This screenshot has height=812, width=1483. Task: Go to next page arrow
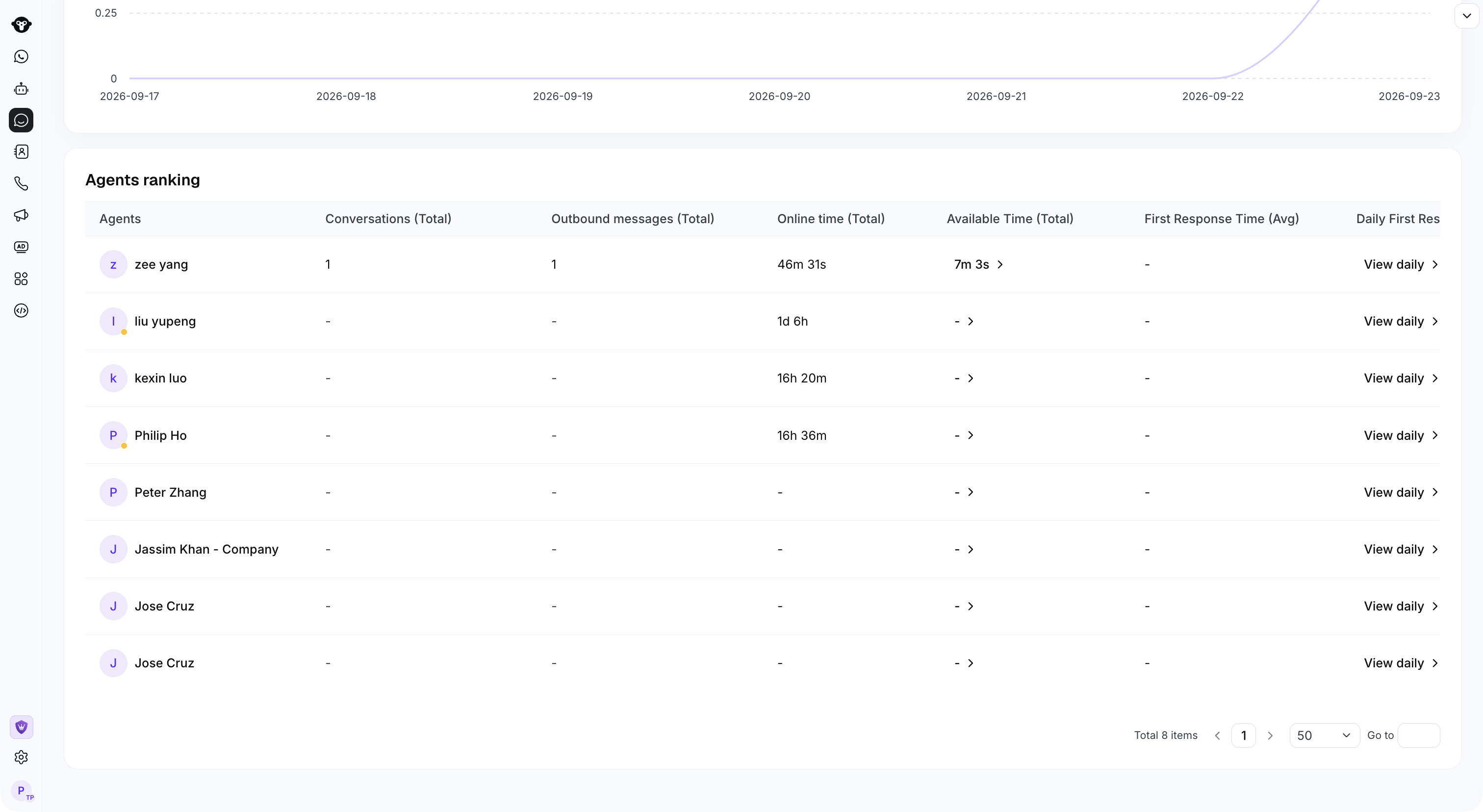[1270, 736]
